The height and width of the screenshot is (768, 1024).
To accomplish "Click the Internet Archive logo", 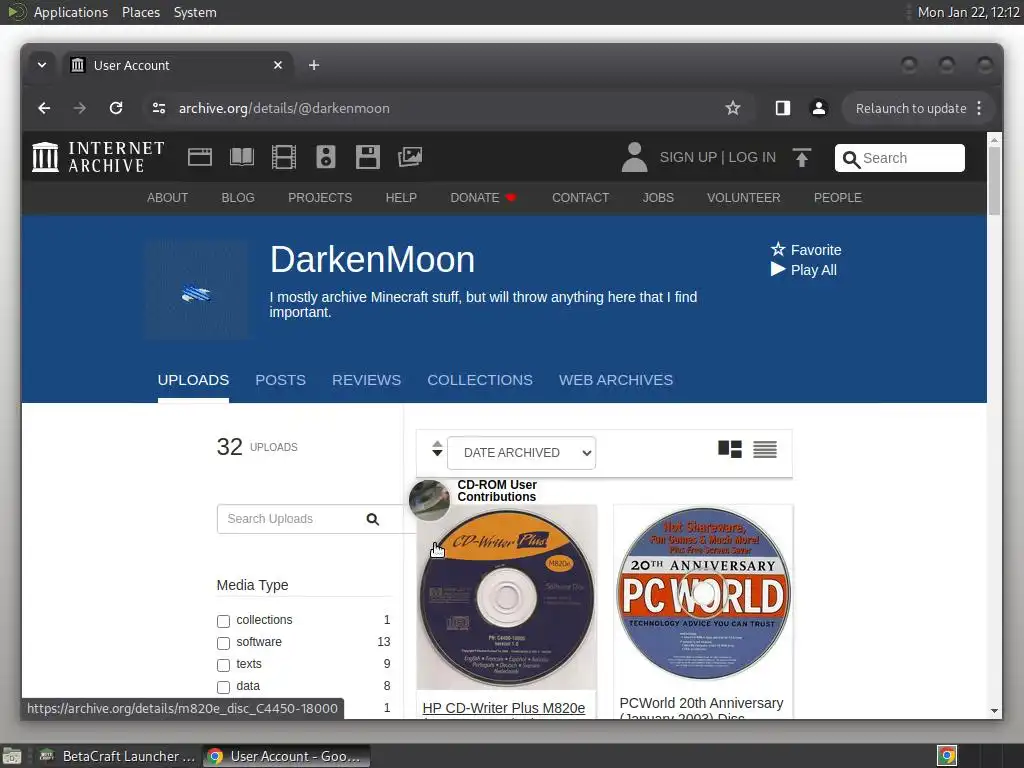I will tap(98, 157).
